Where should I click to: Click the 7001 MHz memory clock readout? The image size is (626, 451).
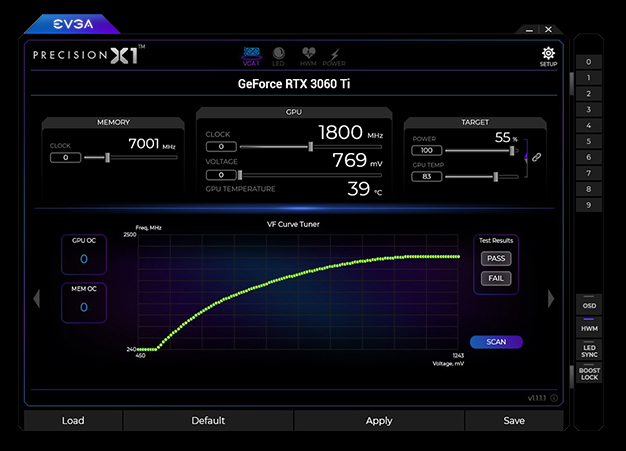point(152,144)
